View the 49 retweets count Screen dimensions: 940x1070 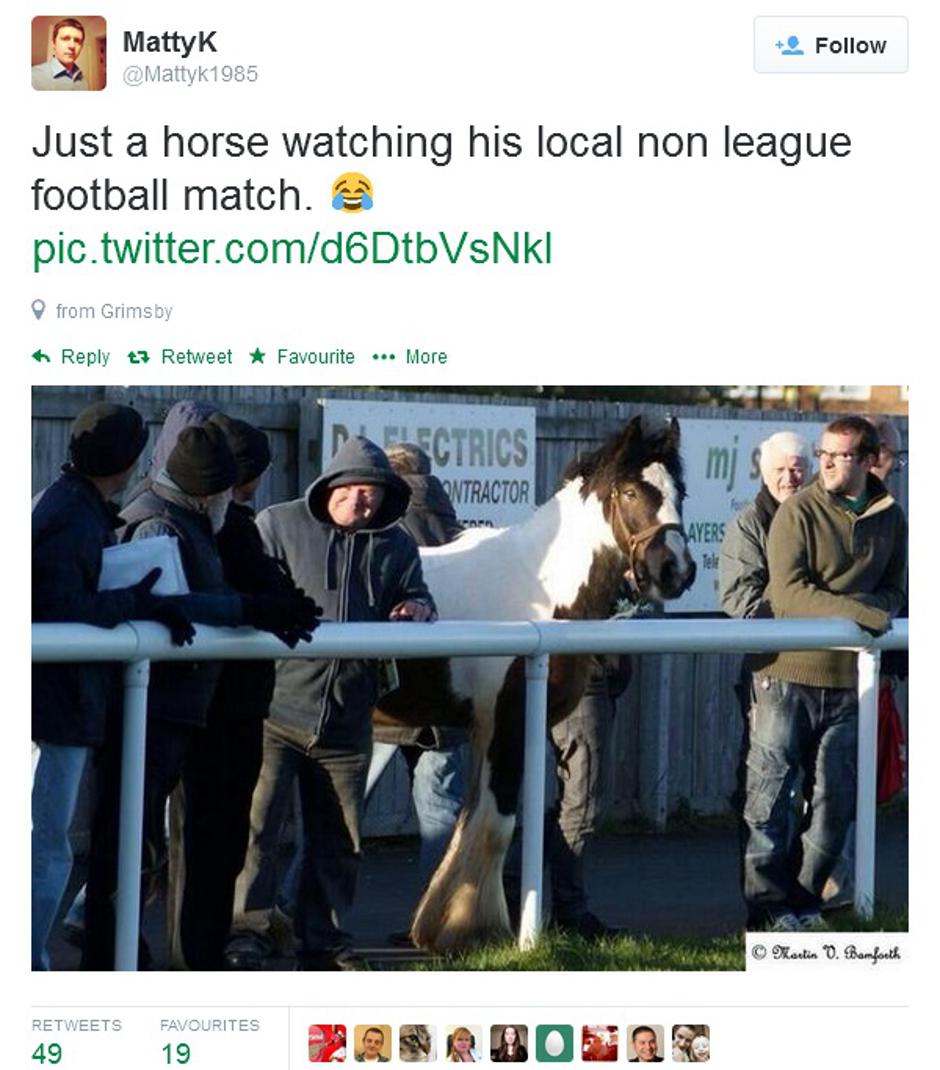[47, 1053]
